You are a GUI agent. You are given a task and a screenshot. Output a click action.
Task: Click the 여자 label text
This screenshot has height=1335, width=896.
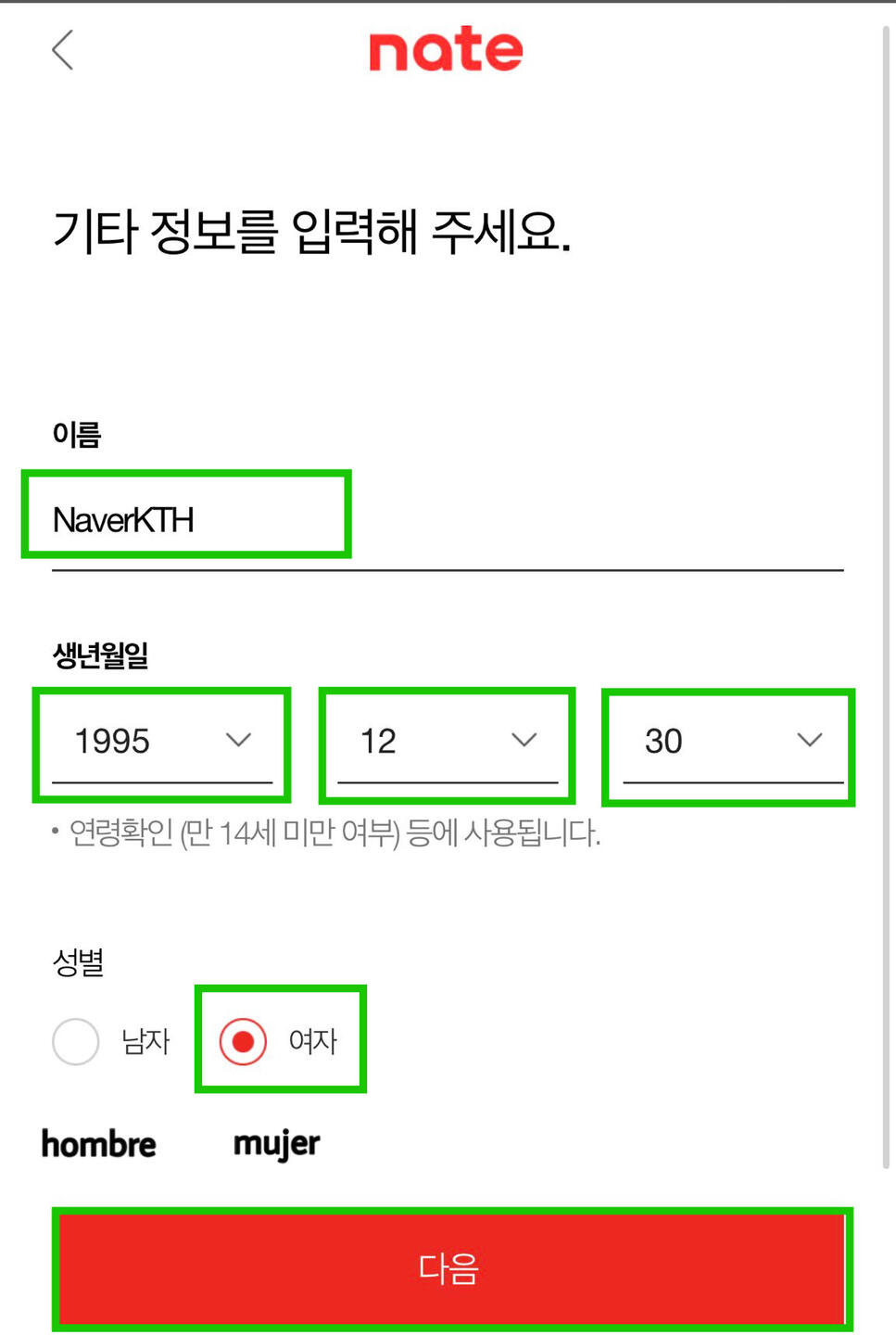point(312,1041)
